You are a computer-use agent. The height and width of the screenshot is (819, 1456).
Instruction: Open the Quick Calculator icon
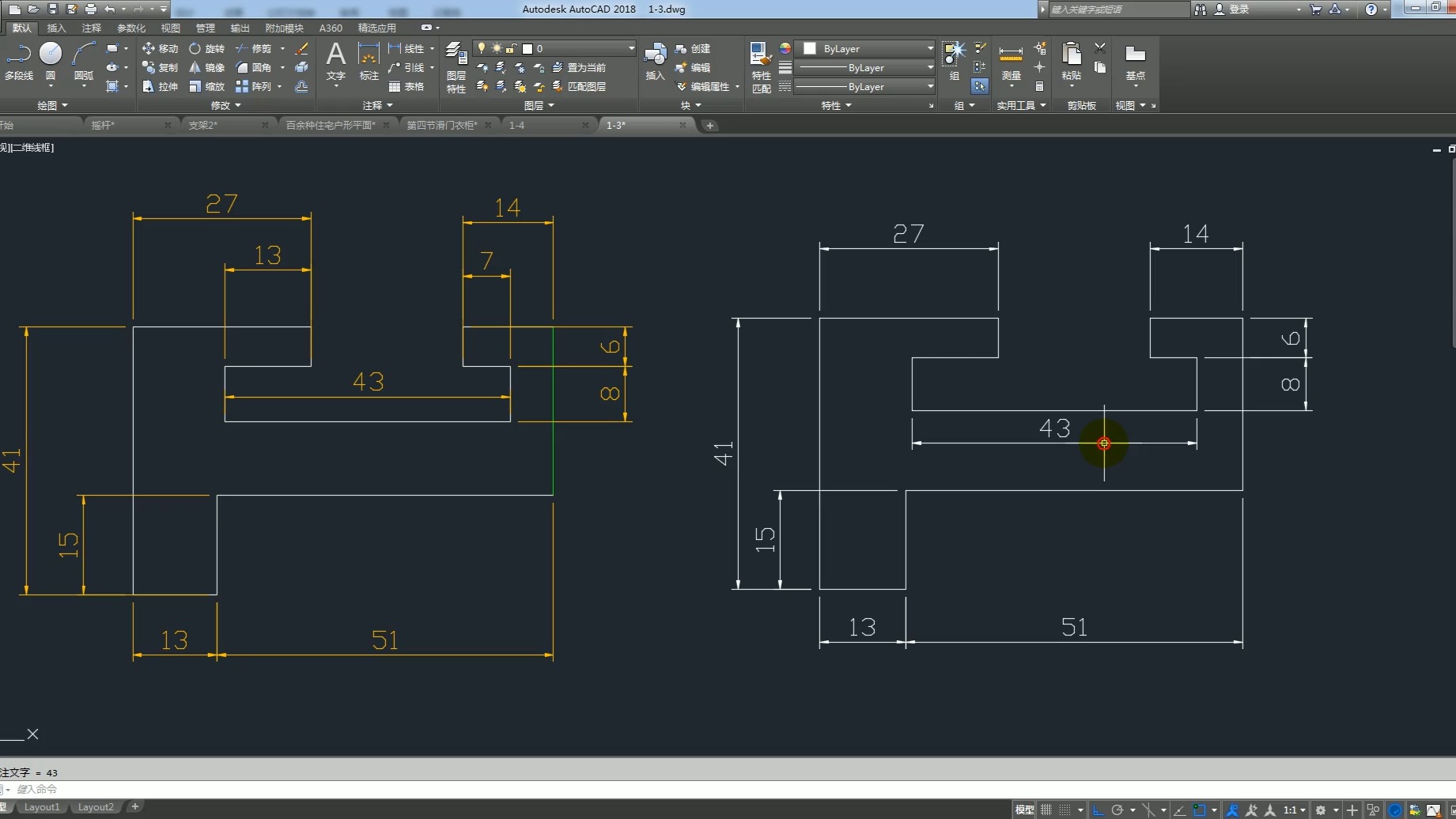[1040, 87]
